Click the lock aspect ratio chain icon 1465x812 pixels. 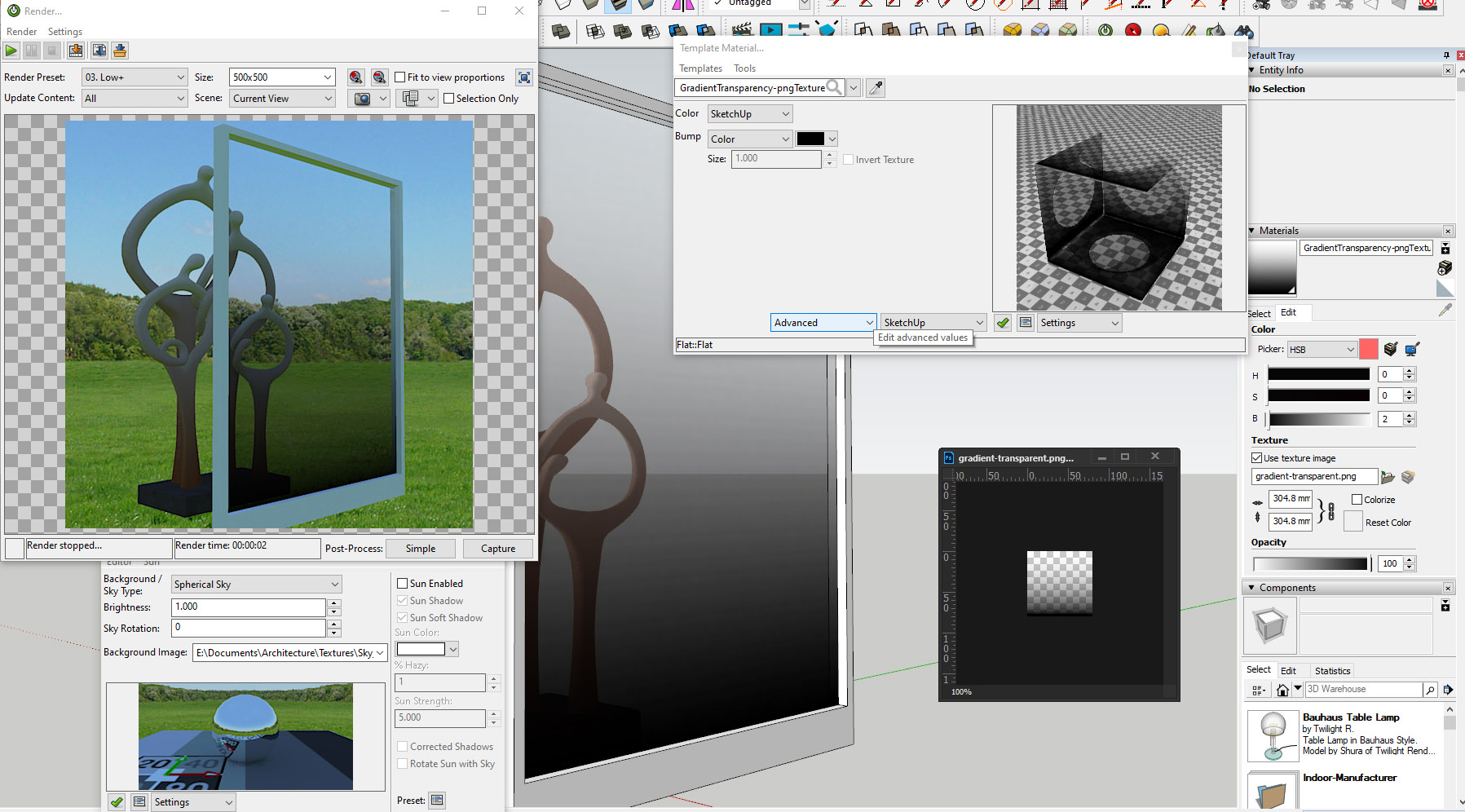(1330, 512)
